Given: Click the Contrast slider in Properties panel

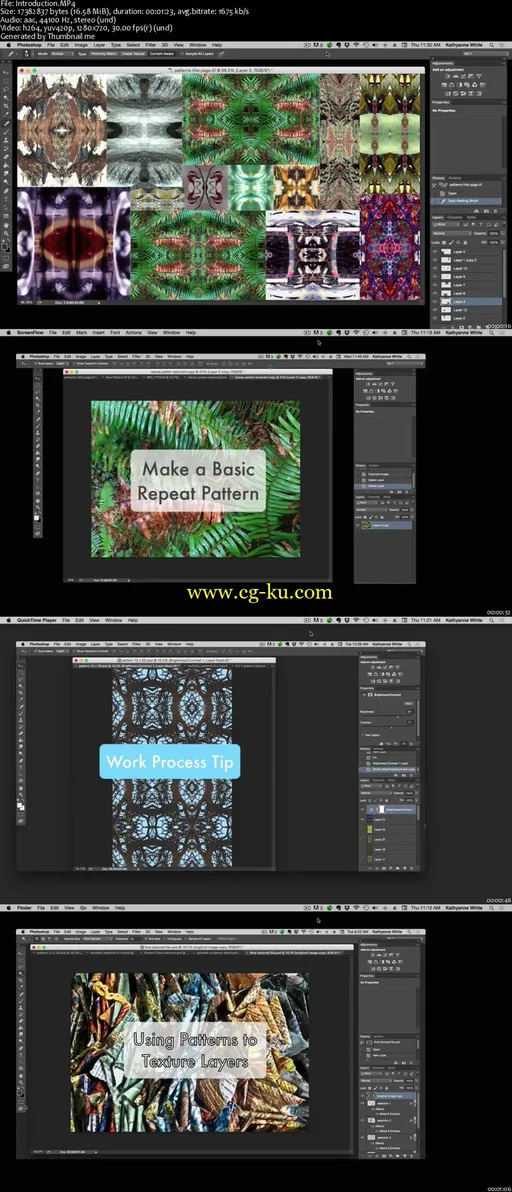Looking at the screenshot, I should 389,728.
